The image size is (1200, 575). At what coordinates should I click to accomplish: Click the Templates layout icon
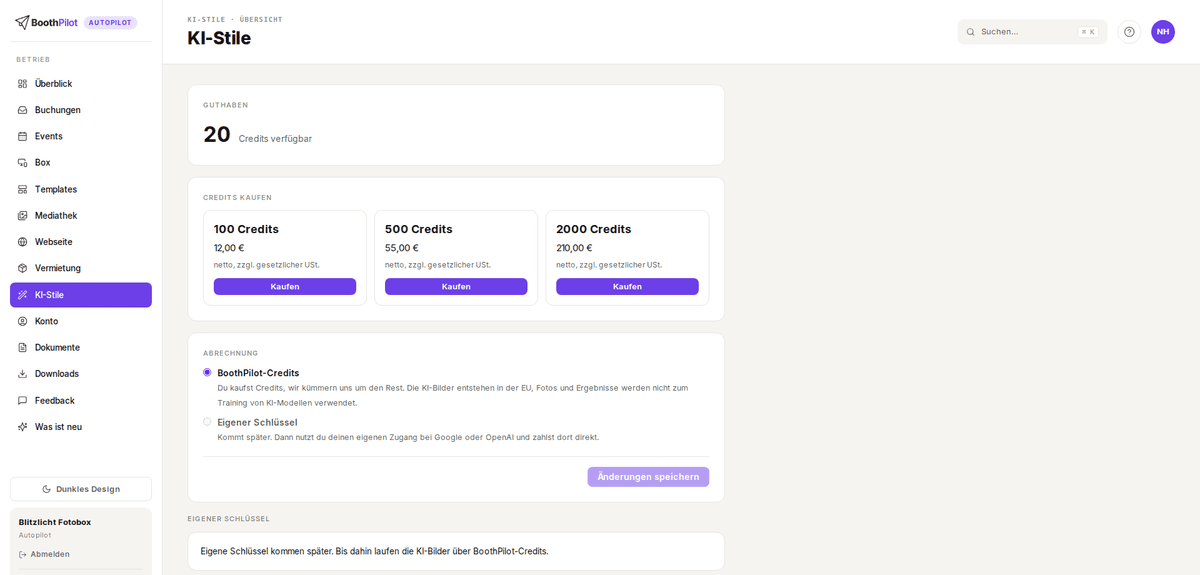pos(23,189)
